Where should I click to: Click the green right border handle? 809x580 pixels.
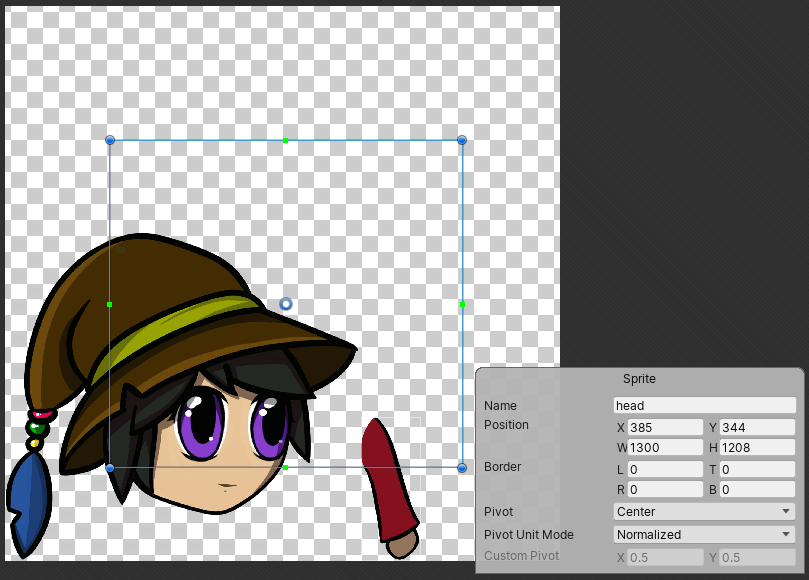(x=462, y=304)
